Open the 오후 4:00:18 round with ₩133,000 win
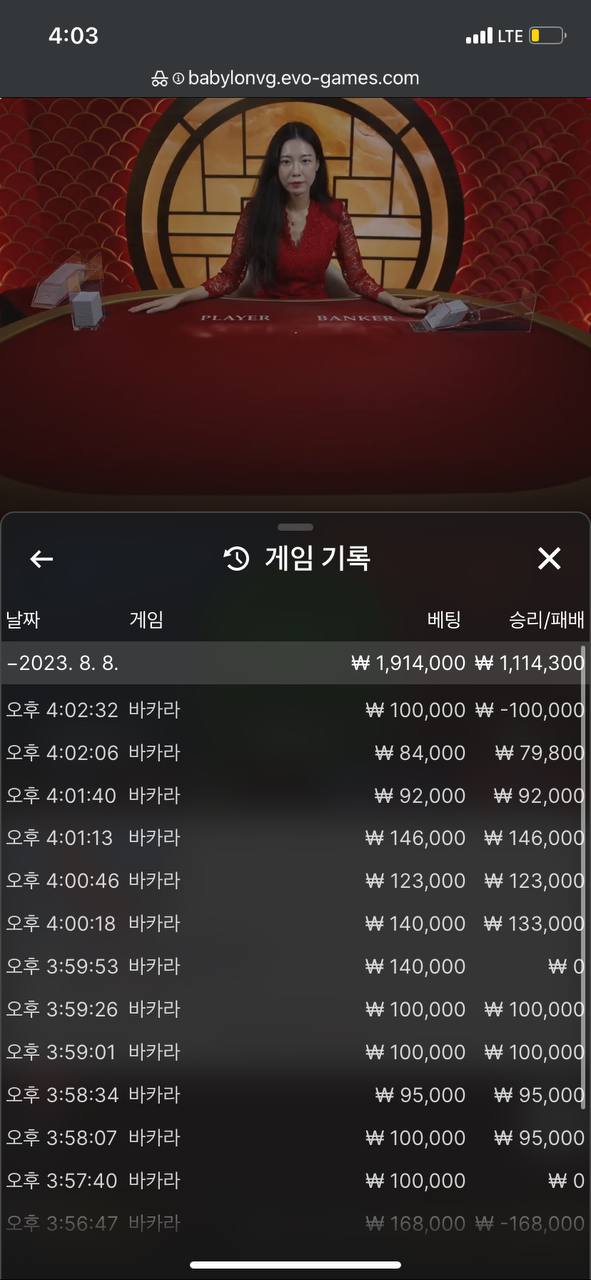The width and height of the screenshot is (591, 1280). [295, 924]
